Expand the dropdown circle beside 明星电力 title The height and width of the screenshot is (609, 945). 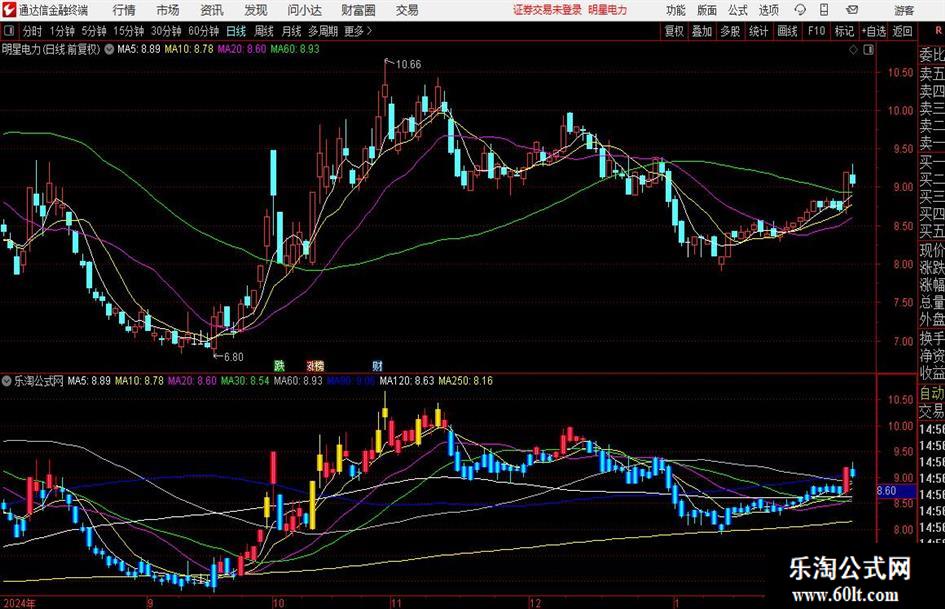(x=109, y=49)
